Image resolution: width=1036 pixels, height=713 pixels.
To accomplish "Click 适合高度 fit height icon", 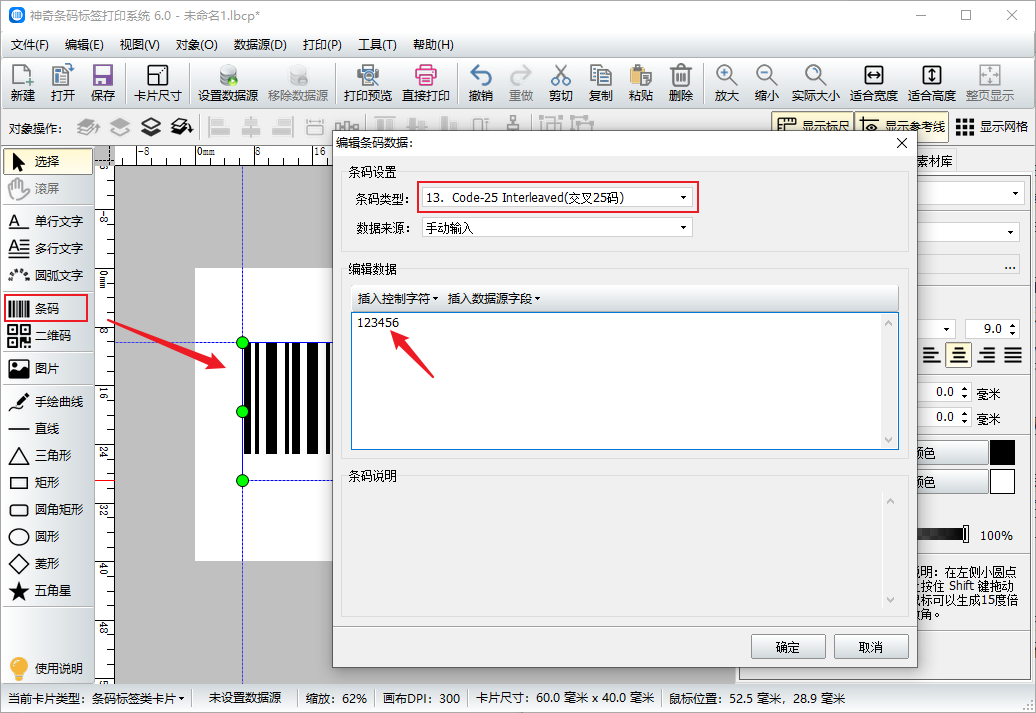I will click(x=932, y=83).
